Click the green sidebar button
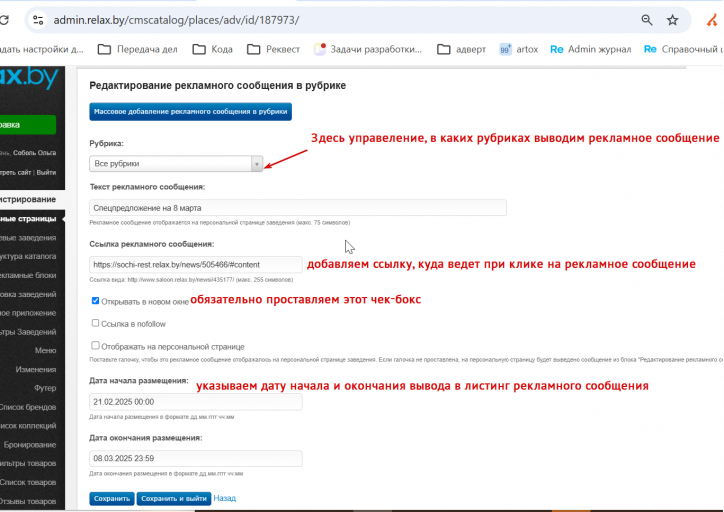724x512 pixels. coord(28,125)
